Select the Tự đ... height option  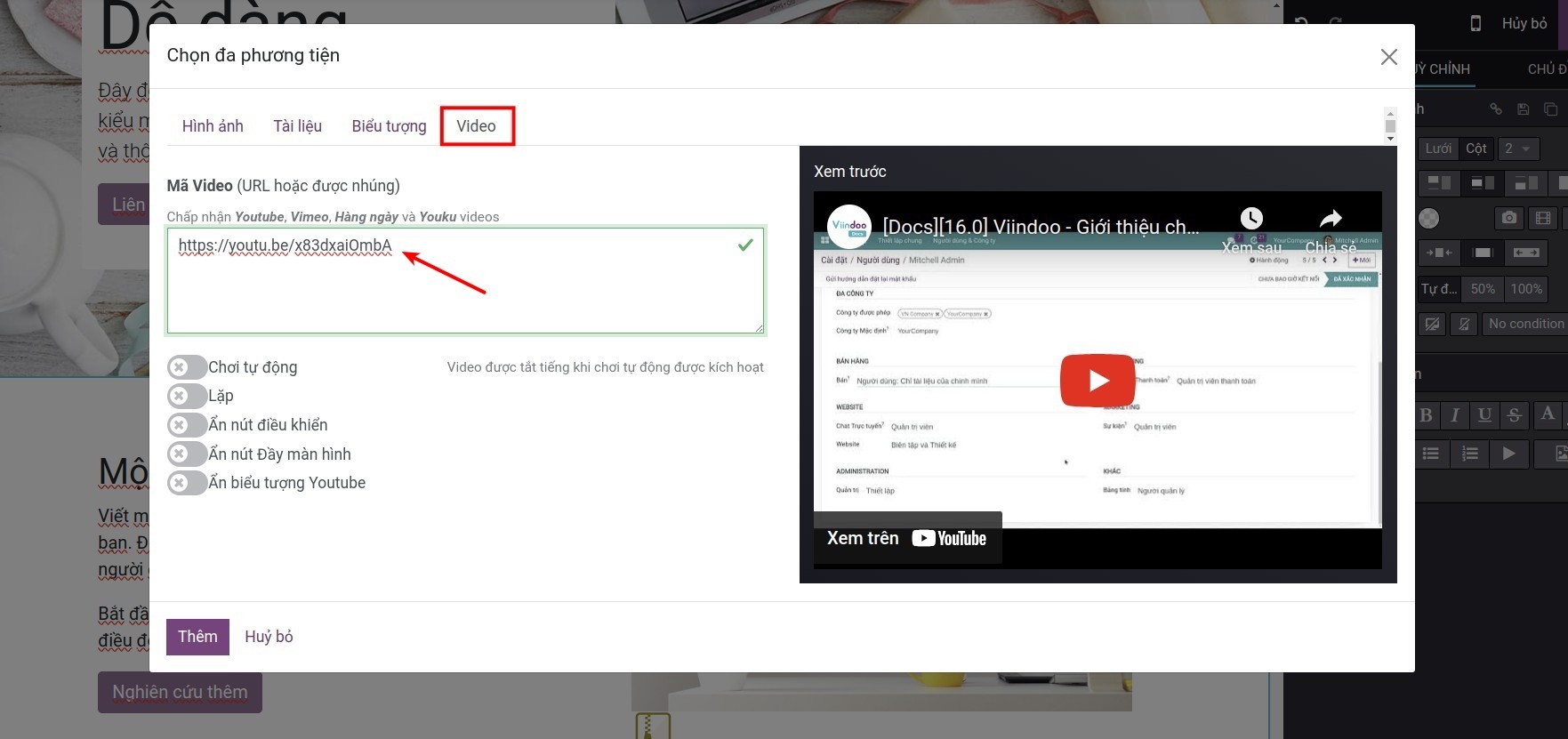tap(1439, 289)
